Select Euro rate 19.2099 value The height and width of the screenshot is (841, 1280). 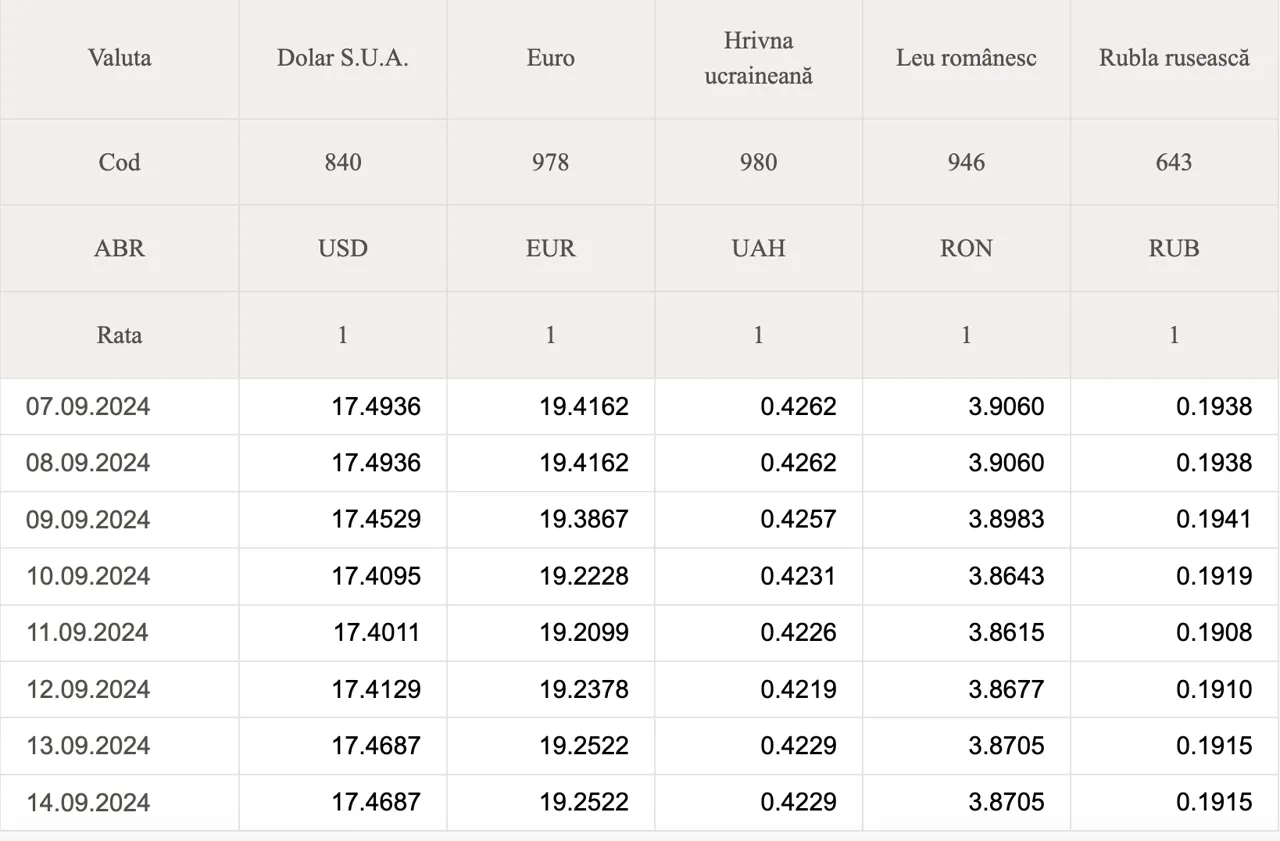pos(584,633)
